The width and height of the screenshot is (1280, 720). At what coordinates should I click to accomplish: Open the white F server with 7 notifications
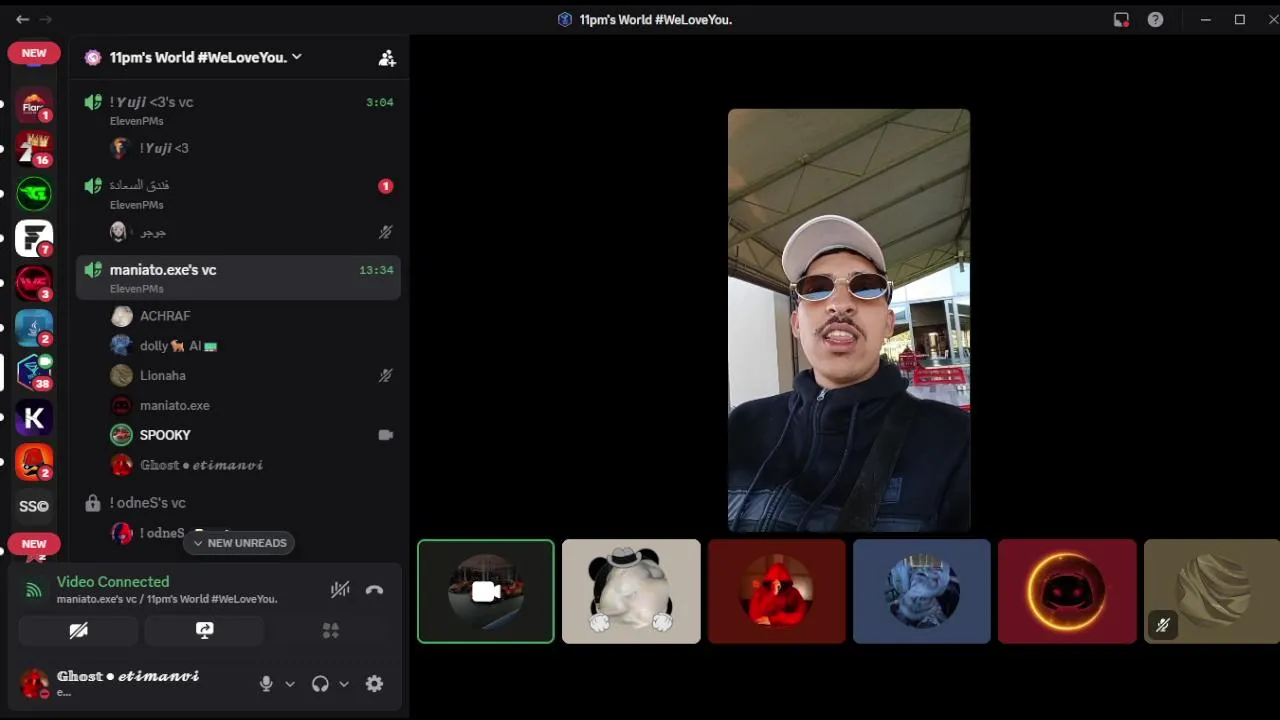click(34, 238)
